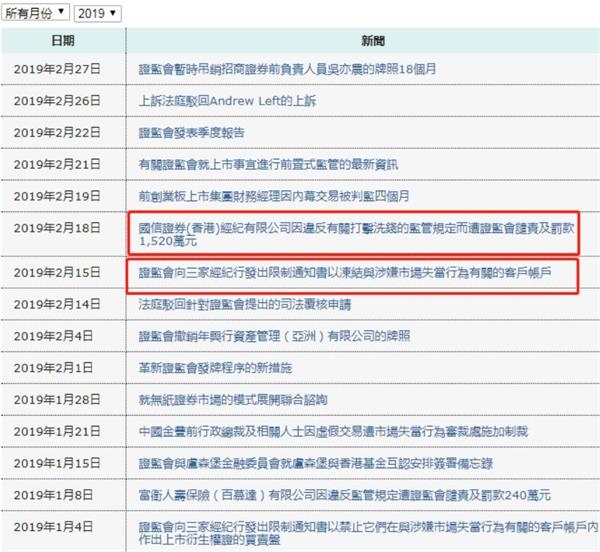Open 4 Jan derivative warrants restriction notice news
This screenshot has width=600, height=552.
pyautogui.click(x=368, y=533)
